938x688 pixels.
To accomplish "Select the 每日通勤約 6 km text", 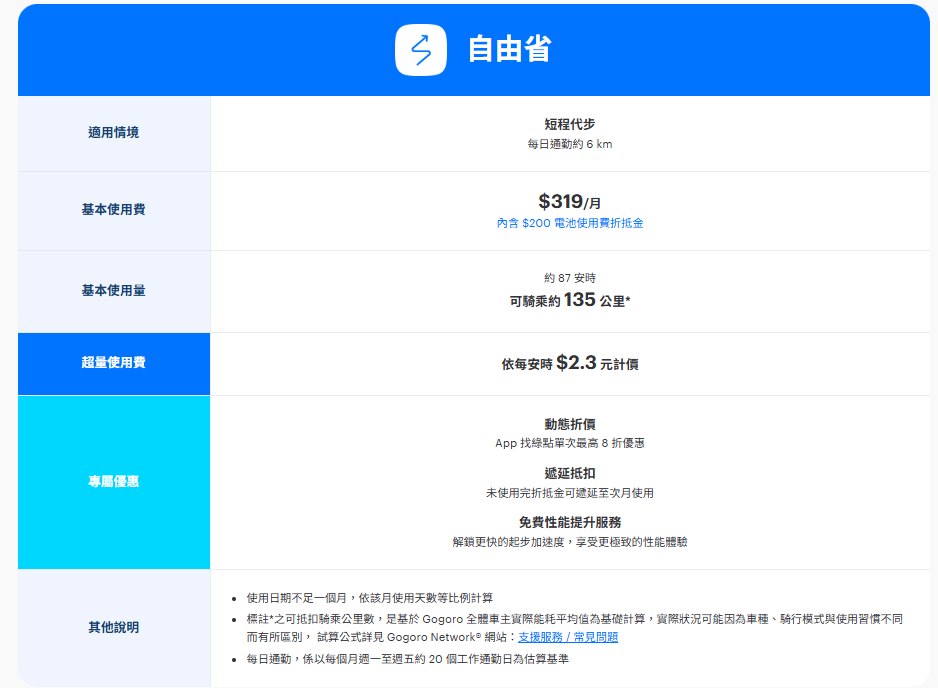I will pyautogui.click(x=570, y=144).
